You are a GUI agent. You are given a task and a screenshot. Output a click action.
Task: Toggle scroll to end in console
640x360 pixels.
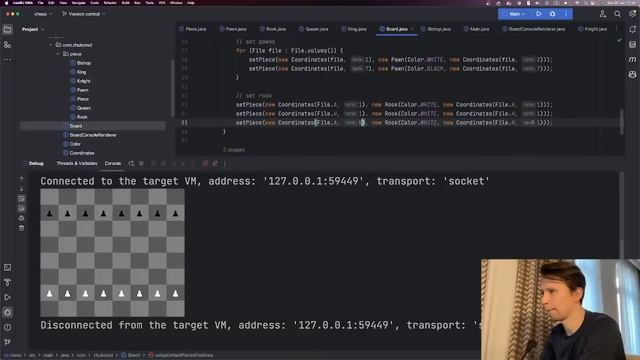pyautogui.click(x=22, y=209)
